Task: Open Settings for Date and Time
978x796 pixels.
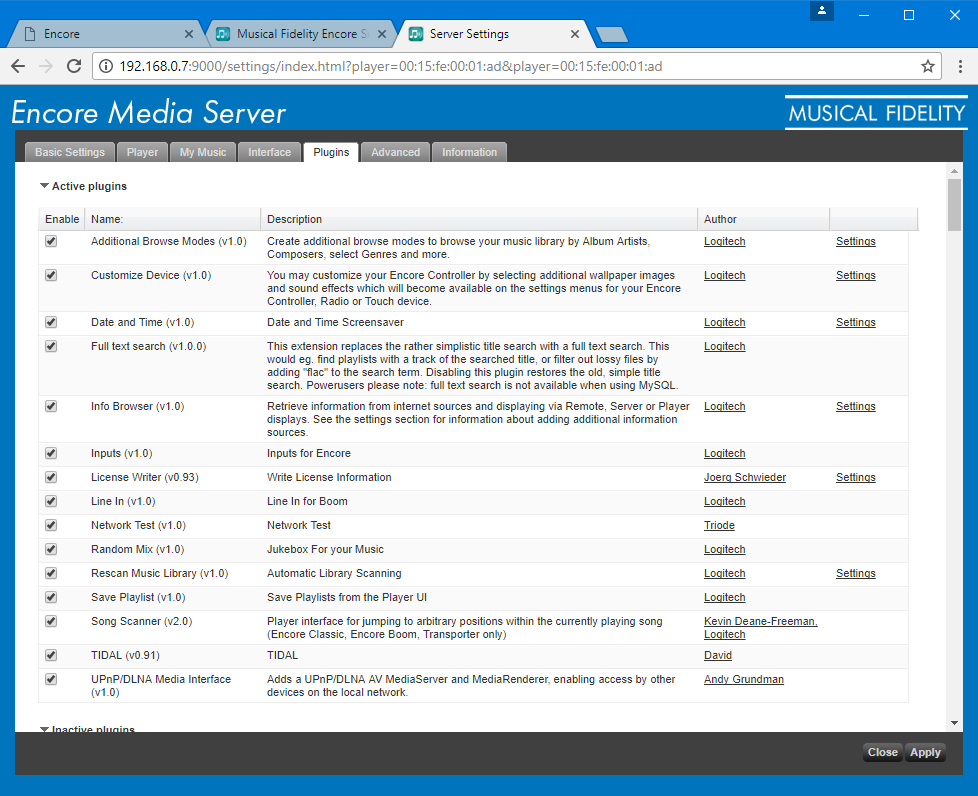Action: [x=855, y=323]
